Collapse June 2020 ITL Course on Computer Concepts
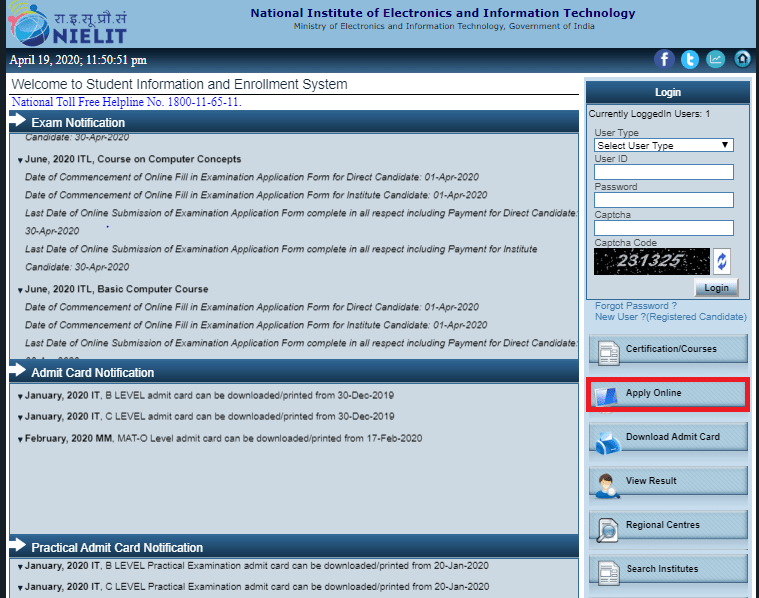This screenshot has height=598, width=759. pyautogui.click(x=20, y=160)
